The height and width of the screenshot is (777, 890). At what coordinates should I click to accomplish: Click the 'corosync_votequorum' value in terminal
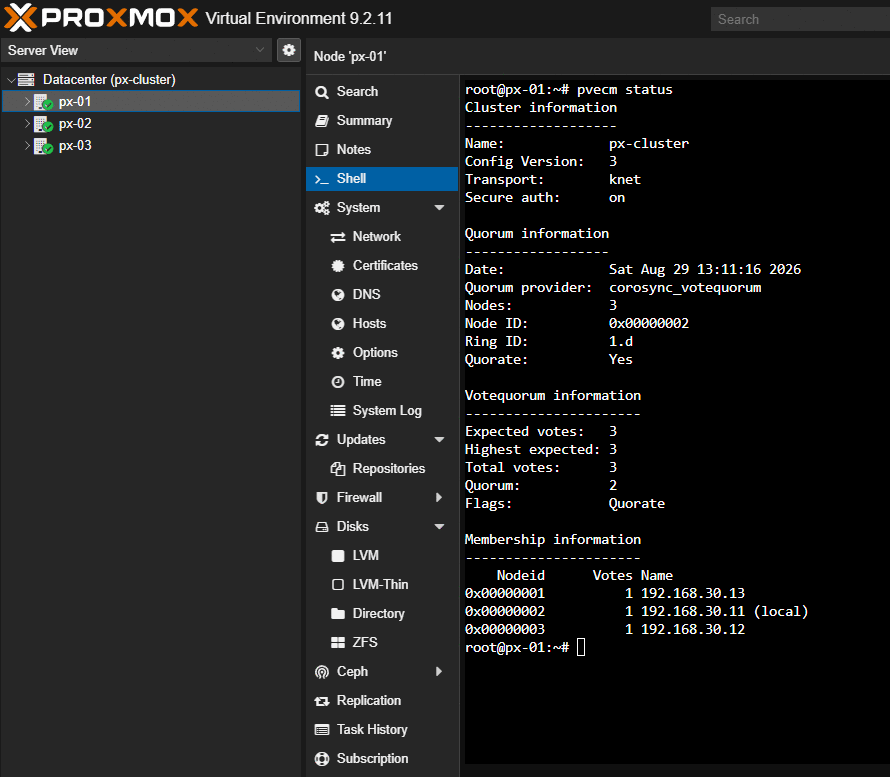click(685, 288)
